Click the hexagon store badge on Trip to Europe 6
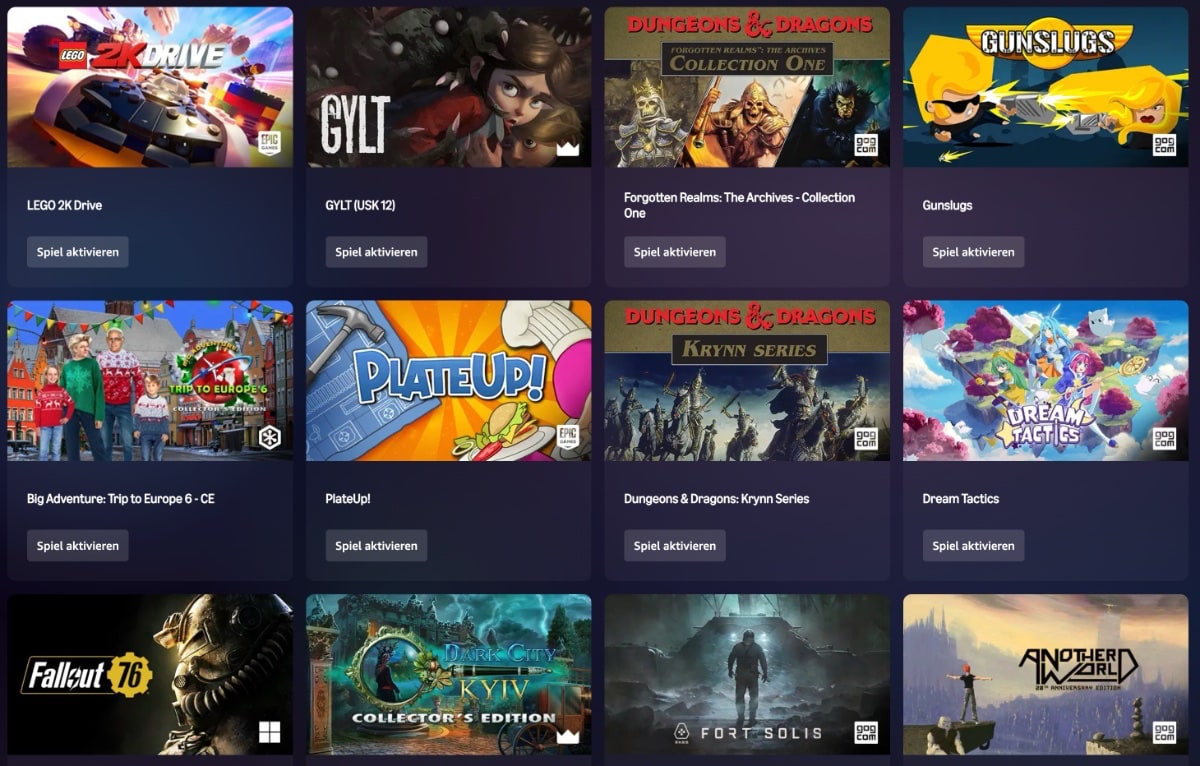Image resolution: width=1200 pixels, height=766 pixels. coord(269,438)
